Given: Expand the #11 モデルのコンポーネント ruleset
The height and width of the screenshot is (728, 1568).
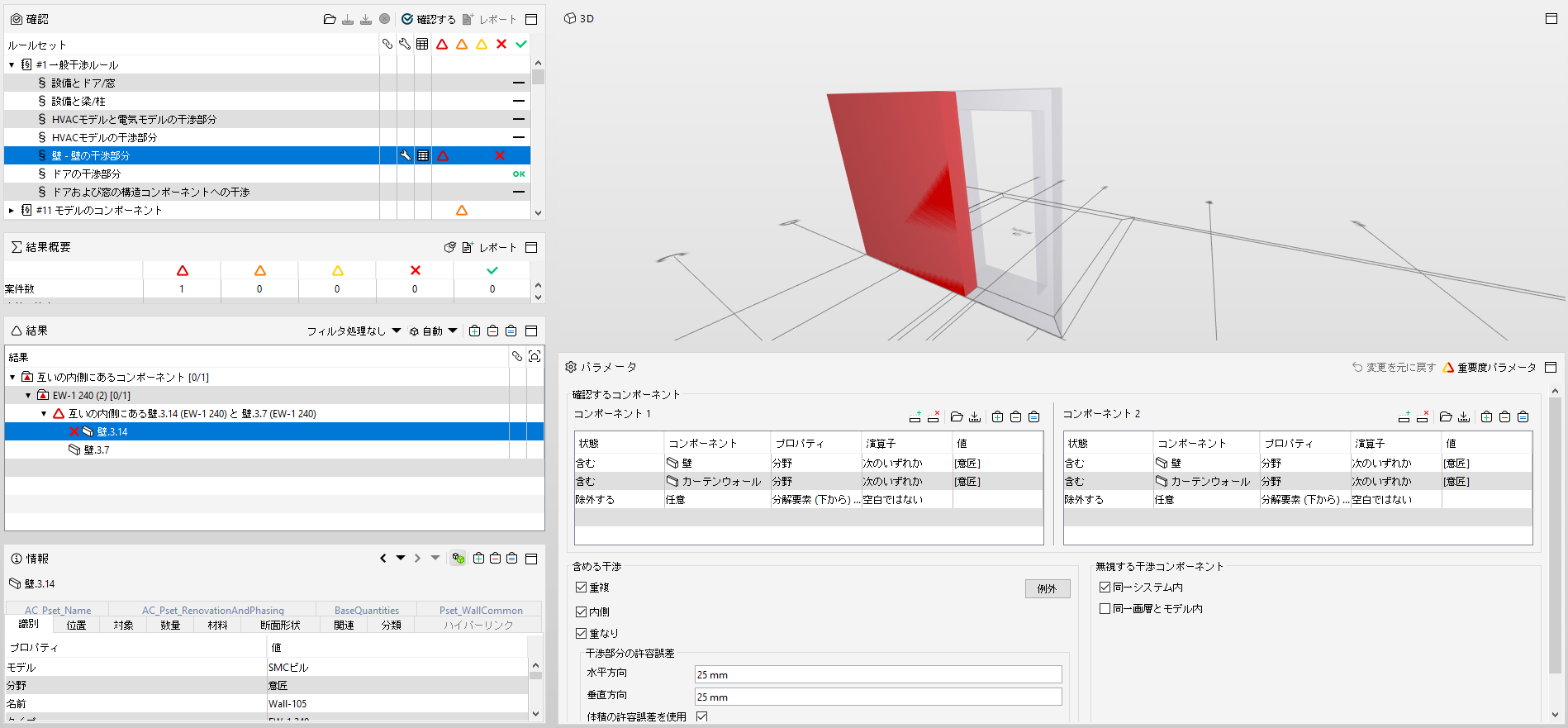Looking at the screenshot, I should tap(12, 210).
